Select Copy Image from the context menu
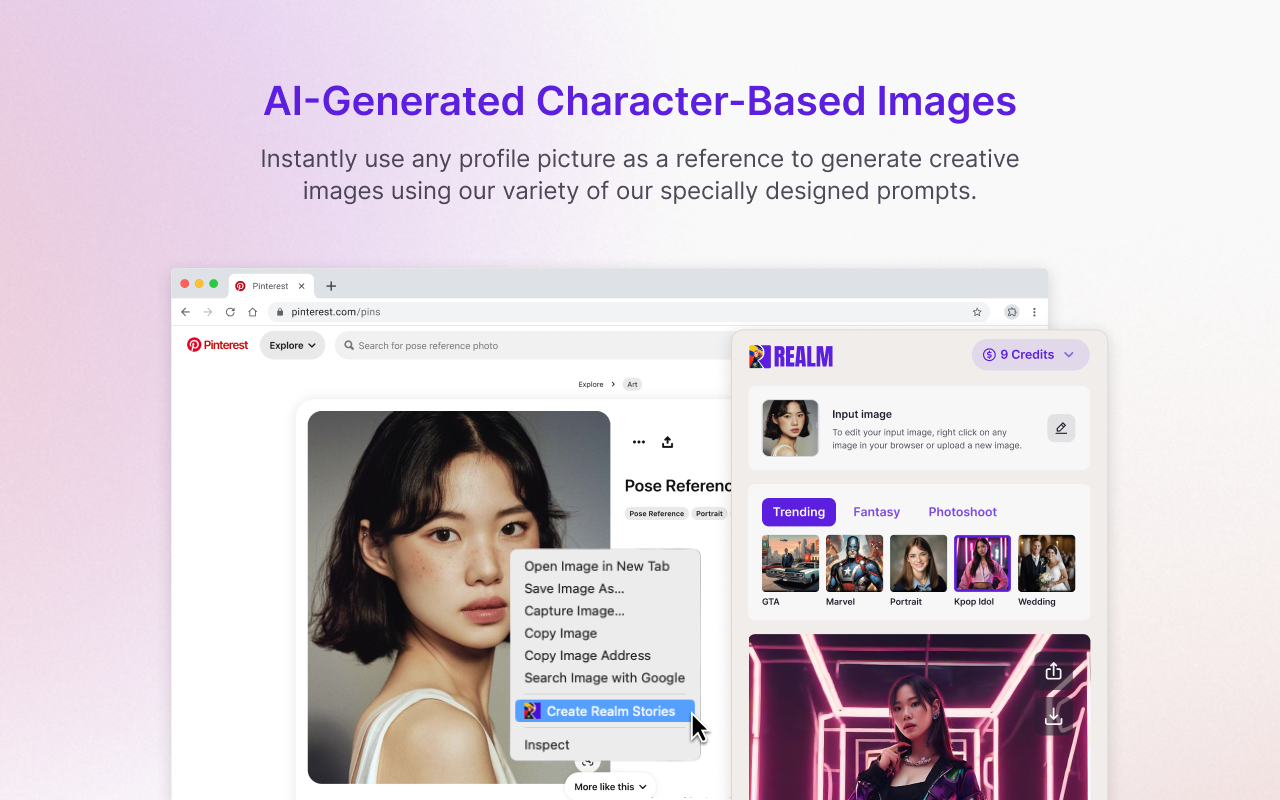This screenshot has height=800, width=1280. pyautogui.click(x=561, y=633)
